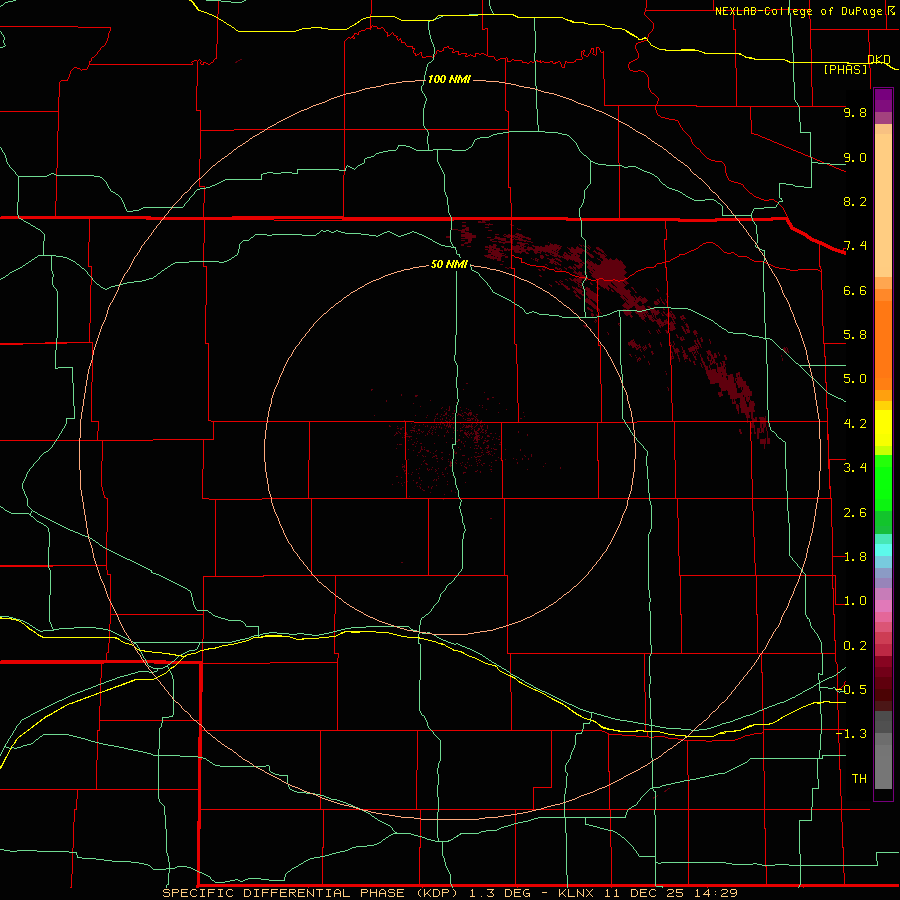Viewport: 900px width, 900px height.
Task: Click the 4.2 scale label
Action: tap(855, 424)
